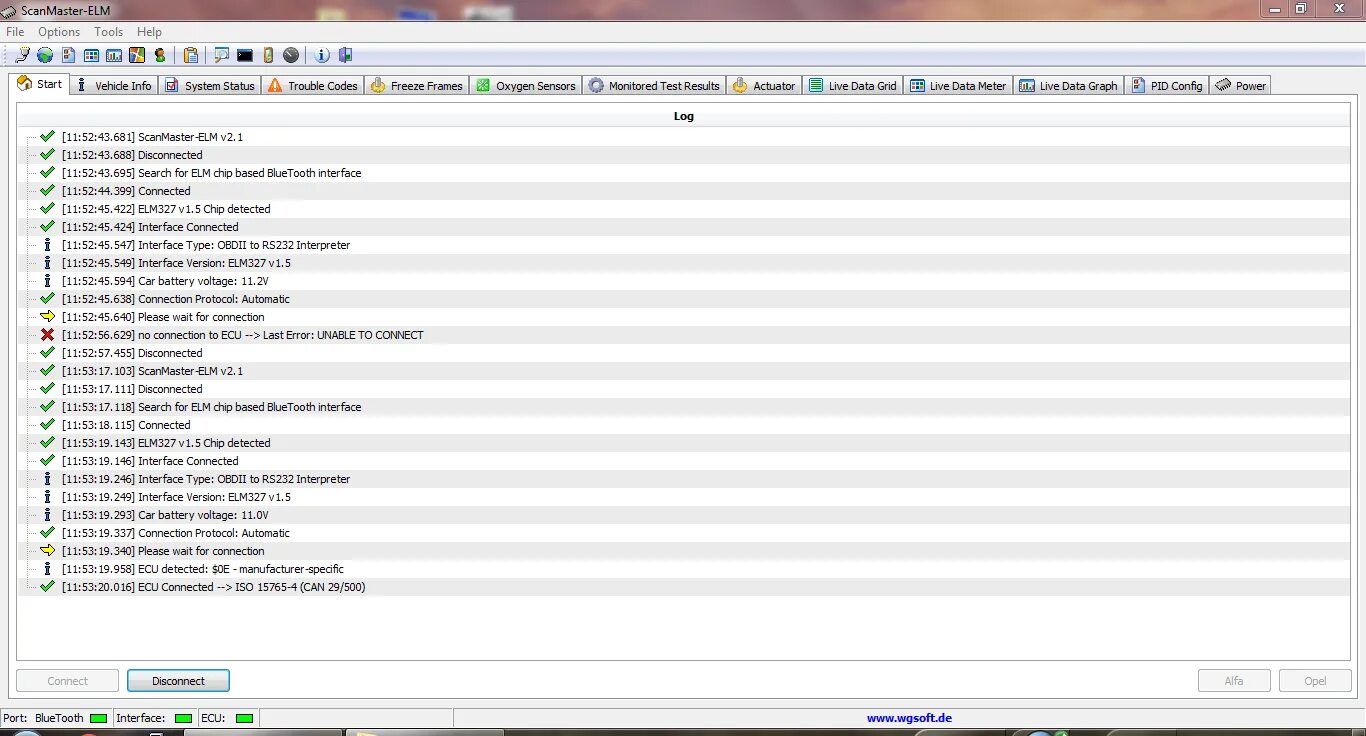Select 11:52:57.455 Disconnected log line
This screenshot has height=736, width=1366.
[x=132, y=353]
